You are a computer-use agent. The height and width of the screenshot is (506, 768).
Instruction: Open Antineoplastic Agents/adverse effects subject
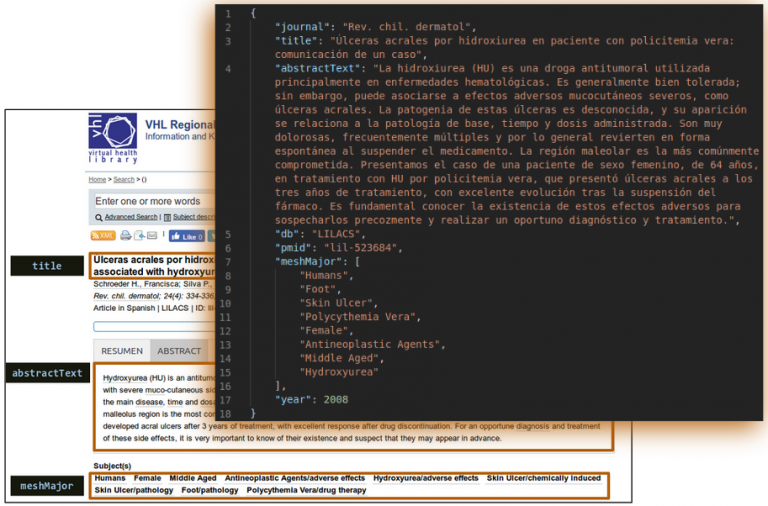point(294,478)
